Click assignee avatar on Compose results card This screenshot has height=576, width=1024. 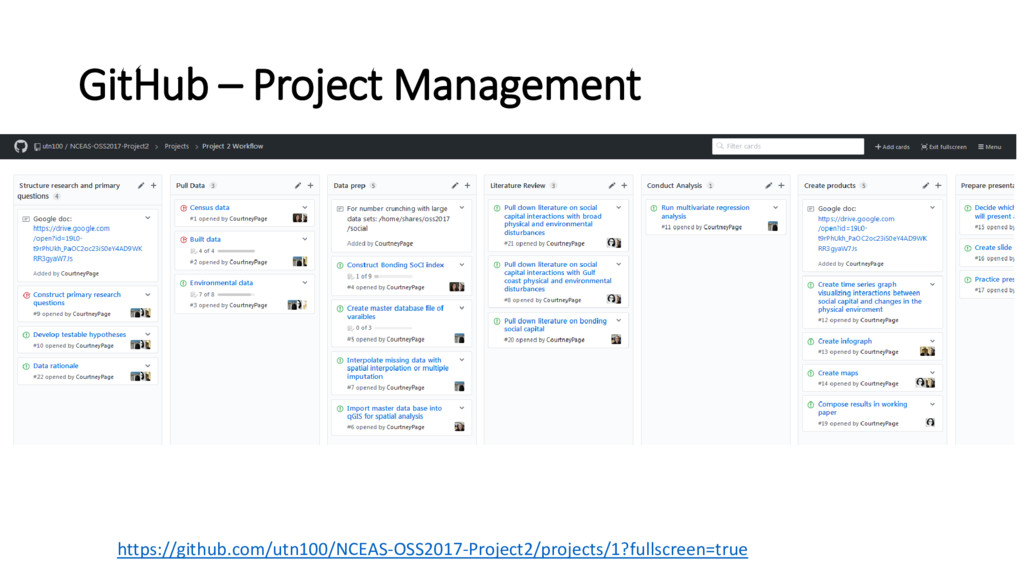point(930,423)
